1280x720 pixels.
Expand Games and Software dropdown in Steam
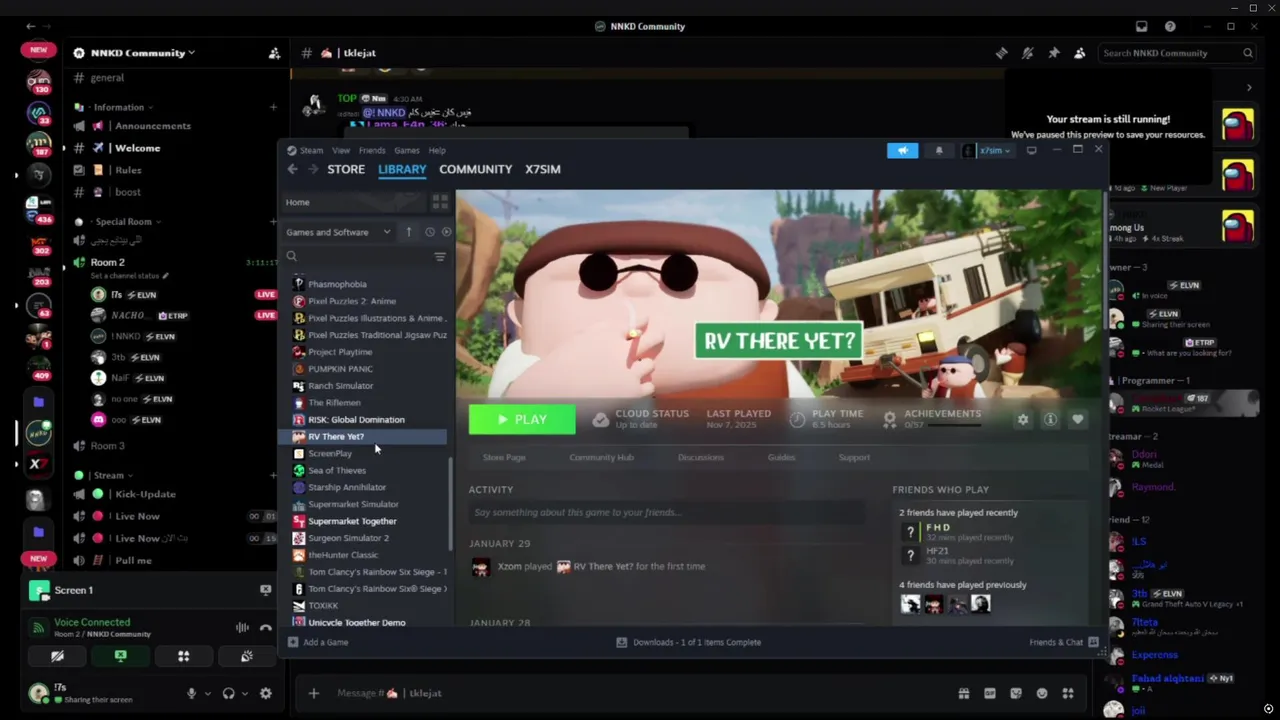(x=338, y=232)
